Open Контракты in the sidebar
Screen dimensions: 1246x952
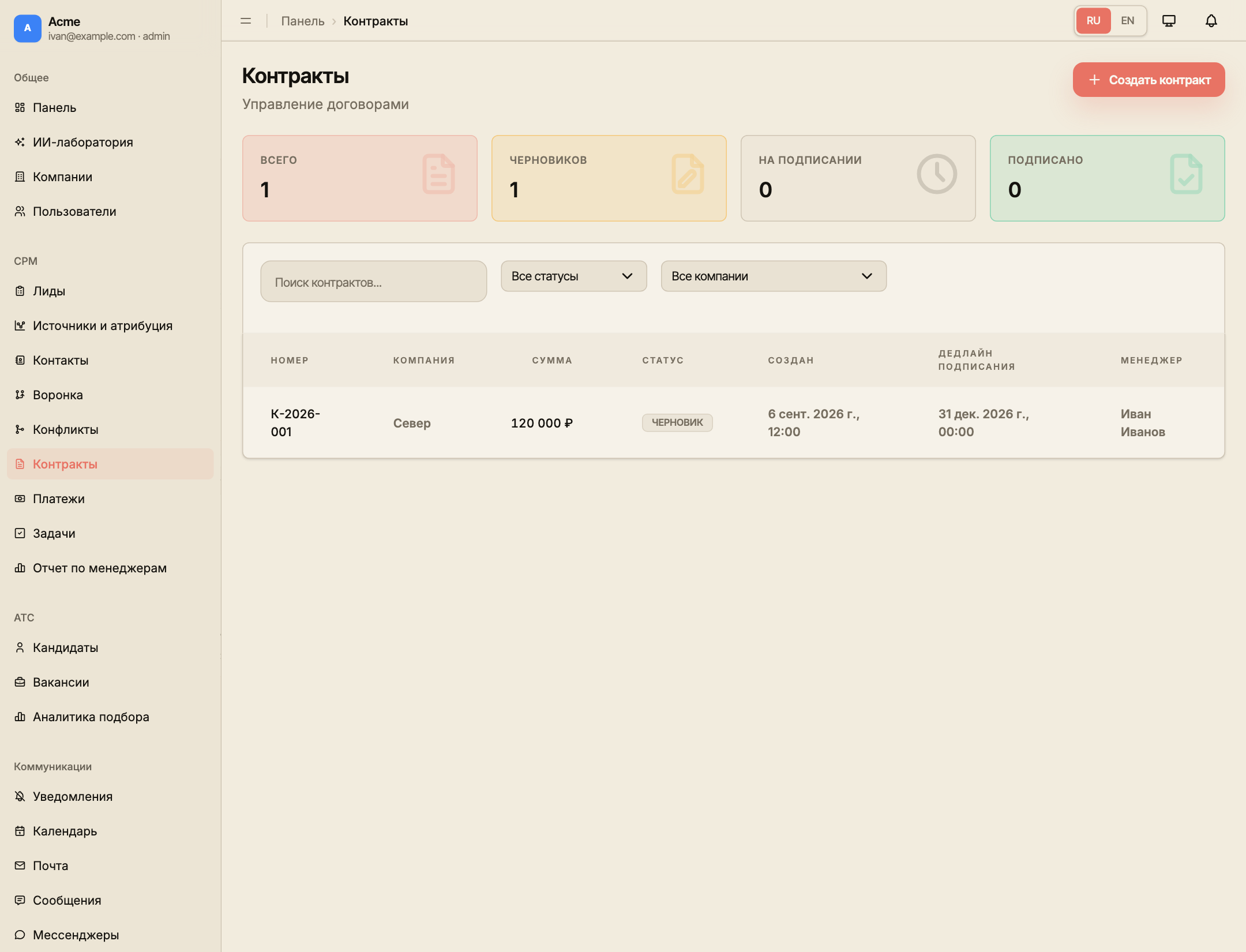(110, 464)
